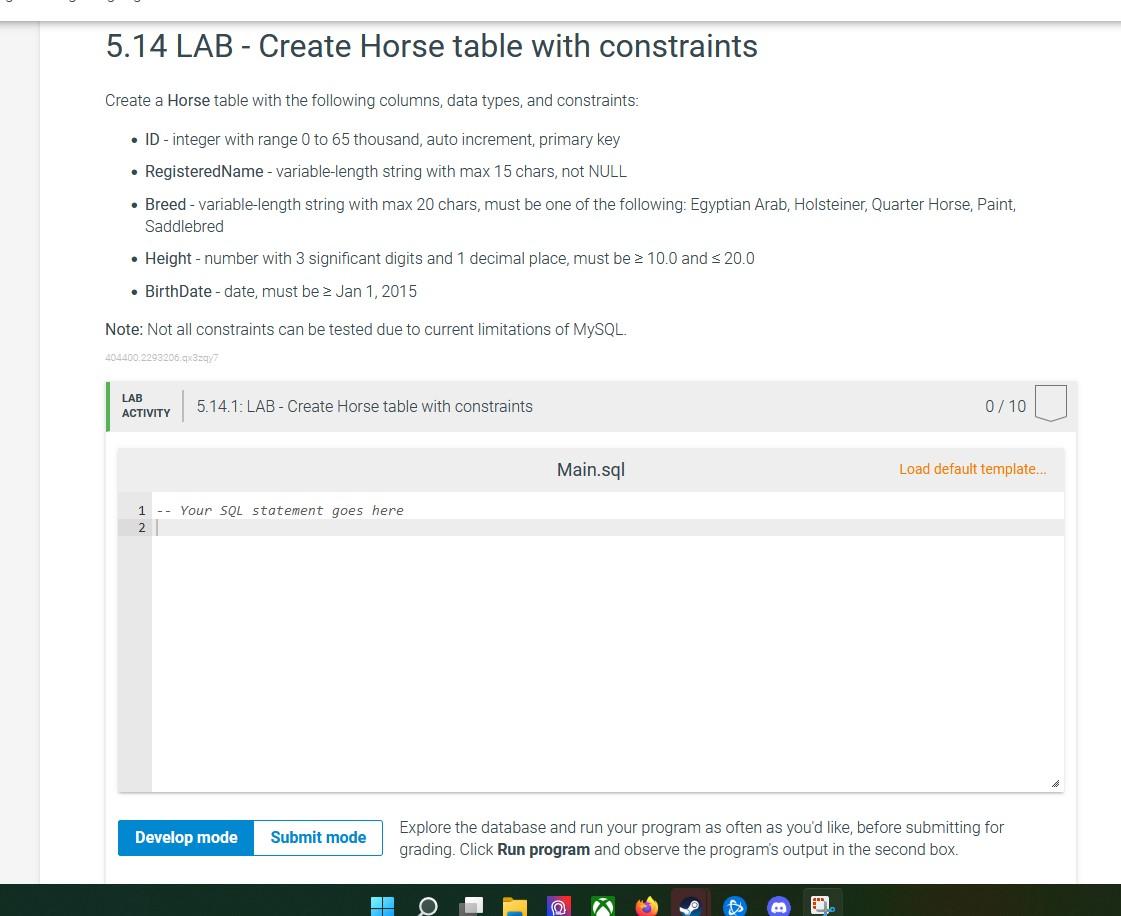This screenshot has height=916, width=1121.
Task: Open the Load default template options
Action: (x=972, y=469)
